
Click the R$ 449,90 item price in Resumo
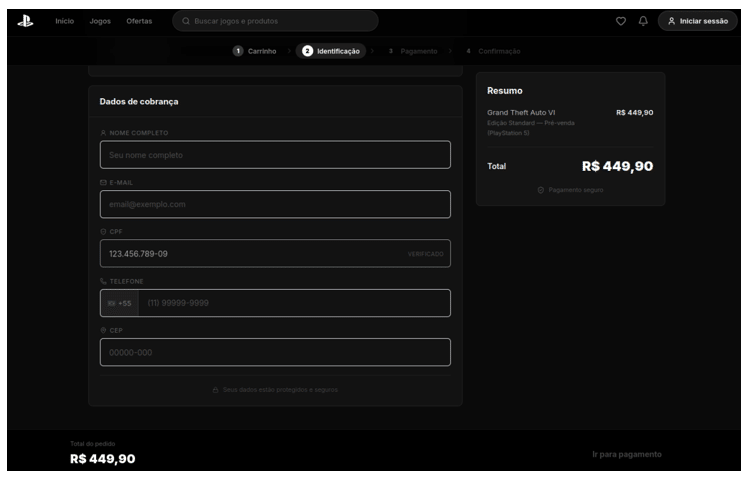(634, 113)
